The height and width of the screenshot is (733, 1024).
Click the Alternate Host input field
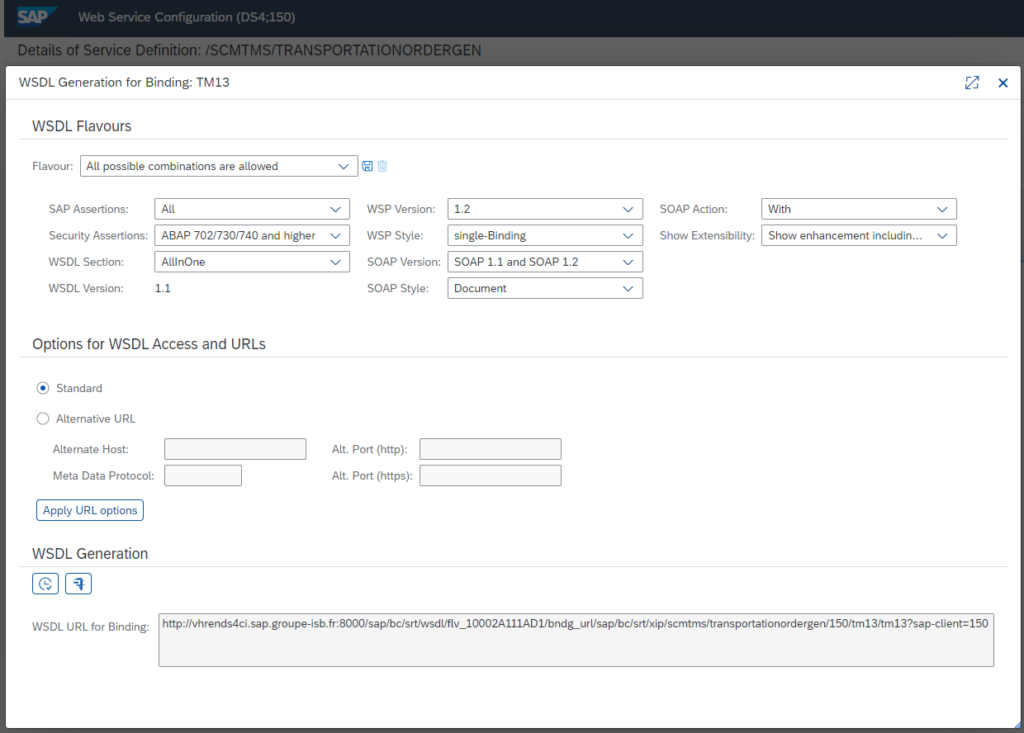point(235,449)
